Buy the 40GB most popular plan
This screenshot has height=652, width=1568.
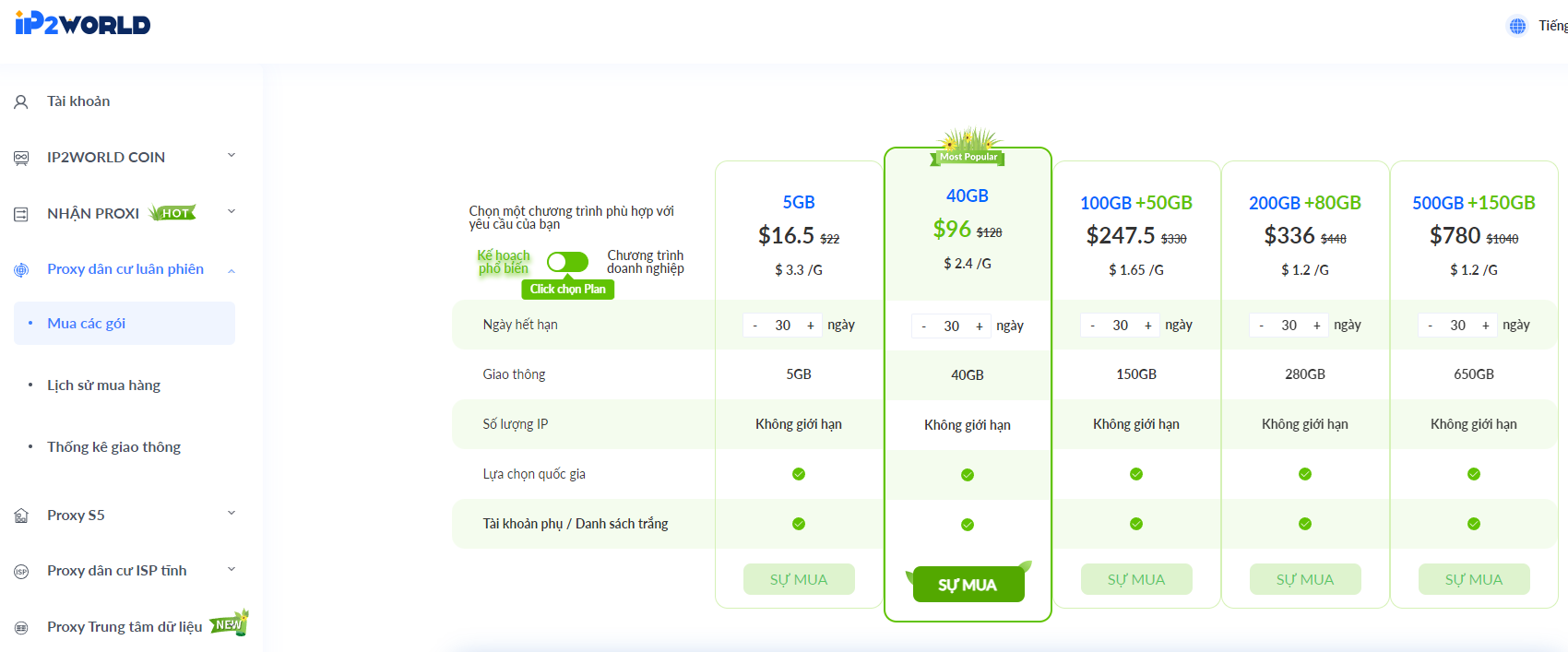(968, 585)
